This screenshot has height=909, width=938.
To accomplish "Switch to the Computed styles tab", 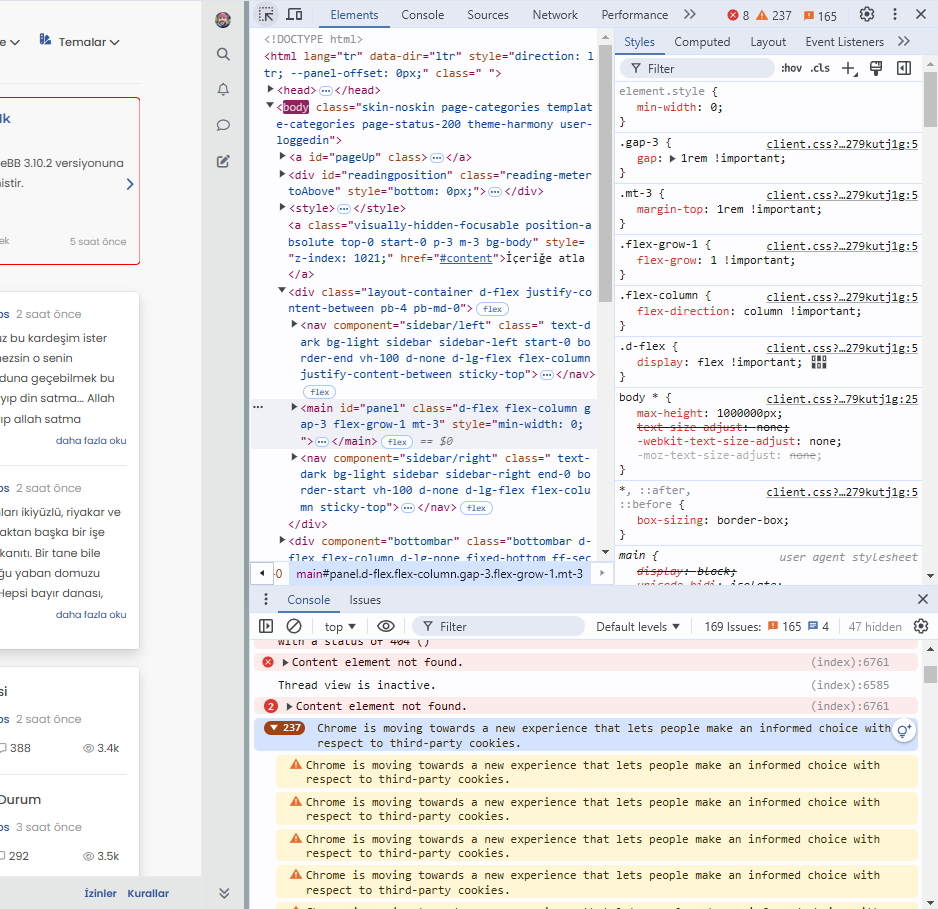I will (x=702, y=42).
